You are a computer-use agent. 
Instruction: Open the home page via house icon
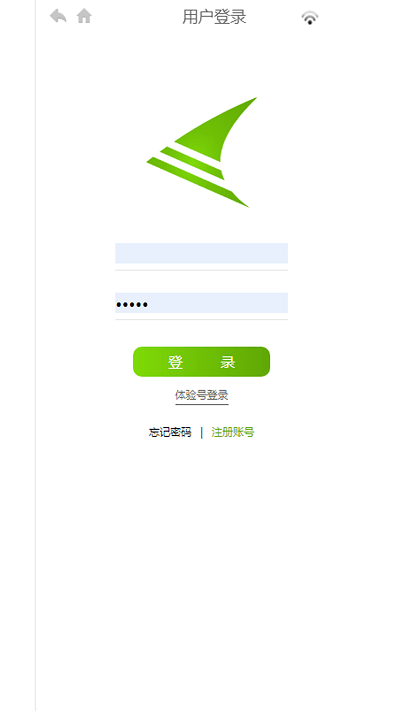(x=84, y=16)
